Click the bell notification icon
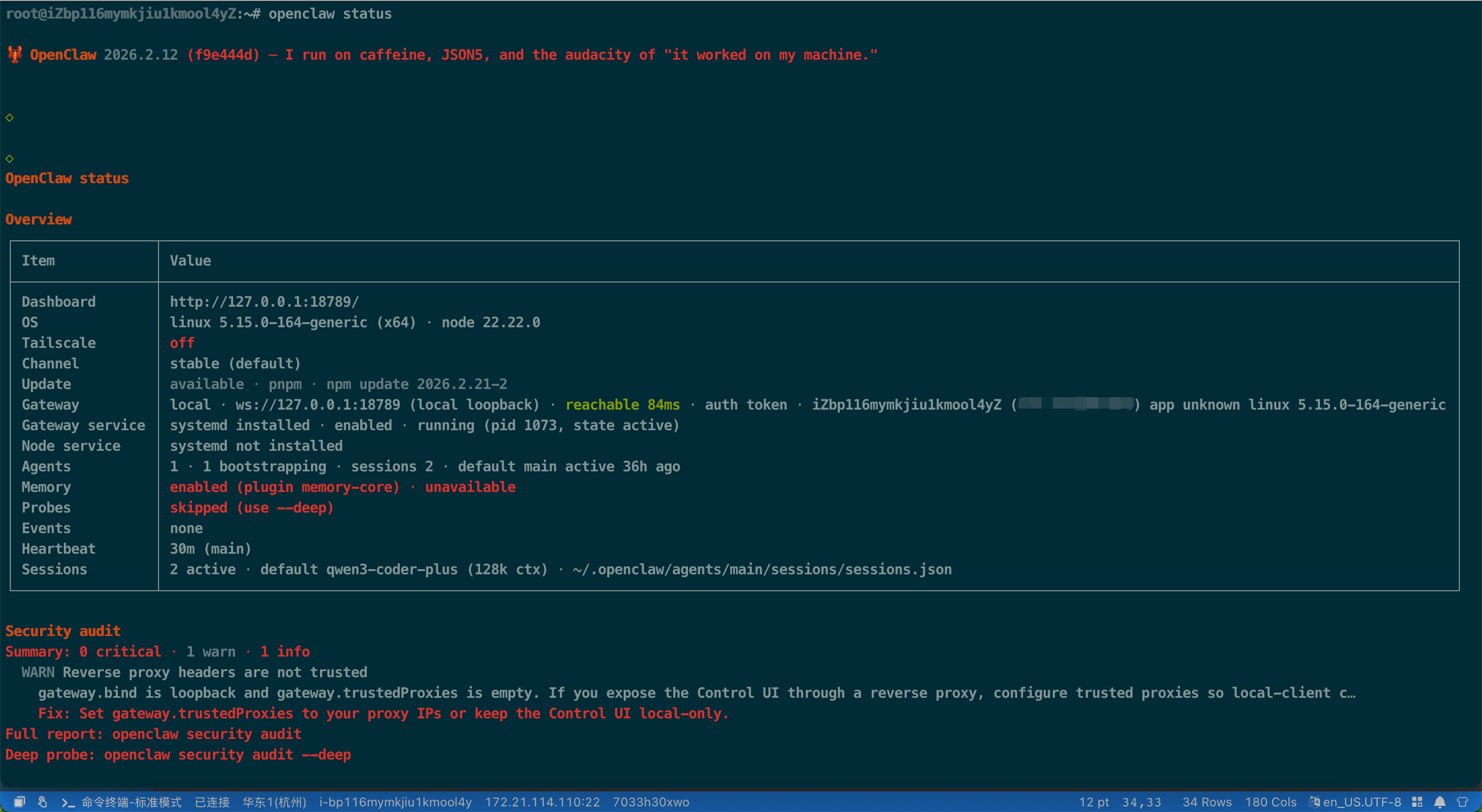The image size is (1482, 812). 1440,802
